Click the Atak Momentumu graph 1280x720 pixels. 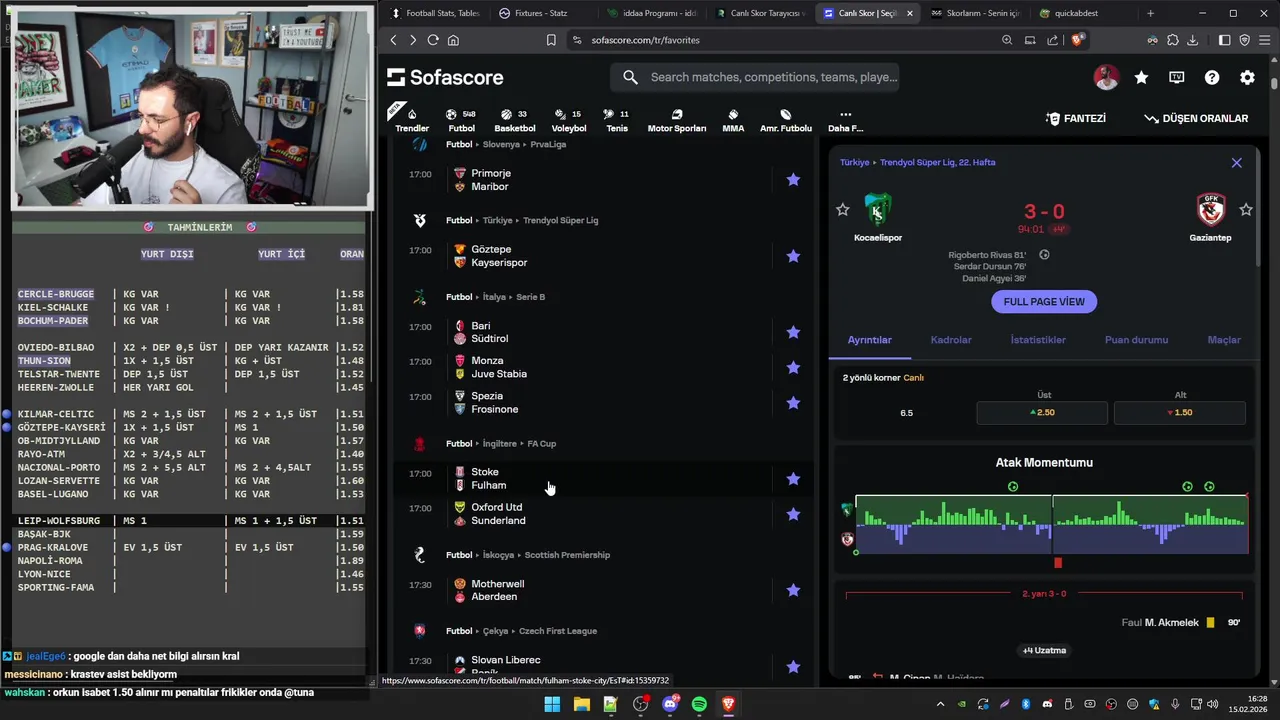[x=1051, y=524]
